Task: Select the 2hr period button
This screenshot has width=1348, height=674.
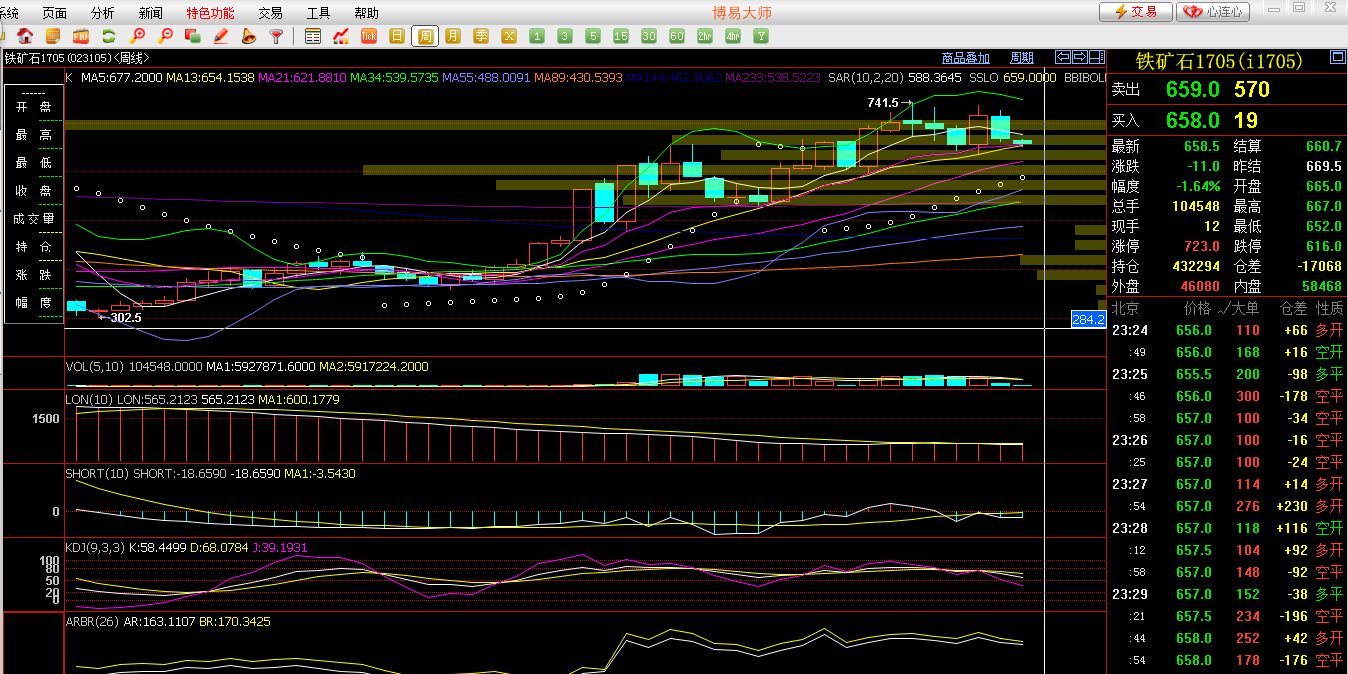Action: tap(705, 36)
